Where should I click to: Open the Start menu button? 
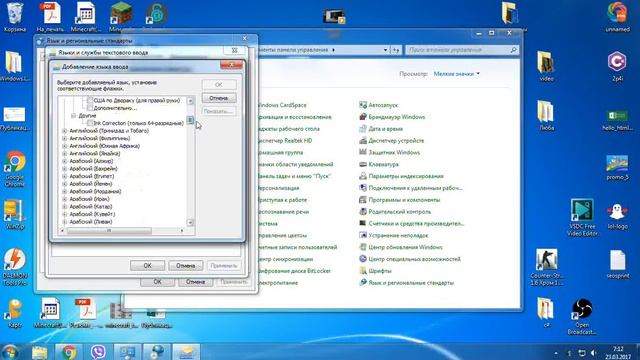10,352
